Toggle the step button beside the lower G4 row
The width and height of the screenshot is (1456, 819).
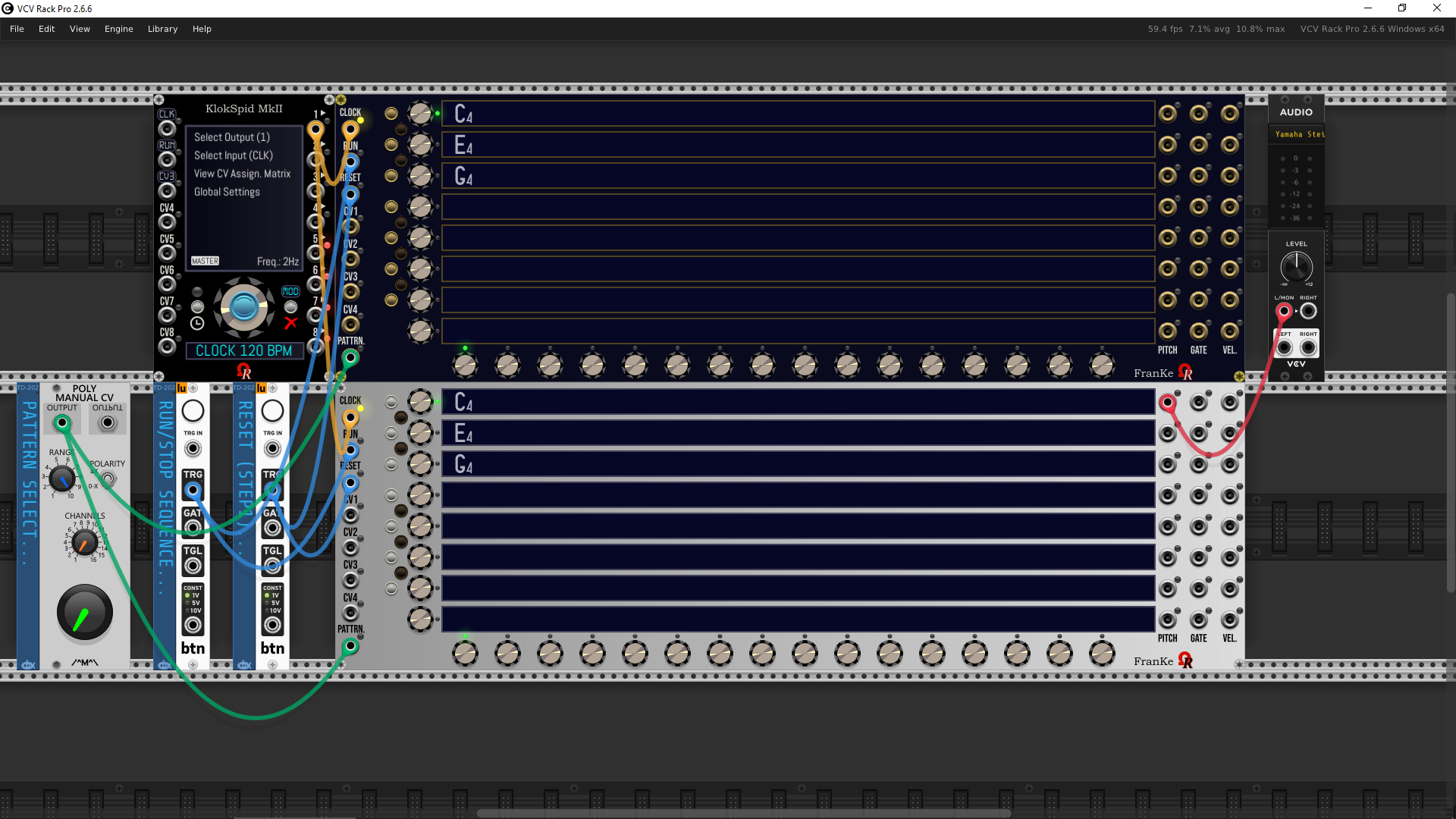pos(391,464)
